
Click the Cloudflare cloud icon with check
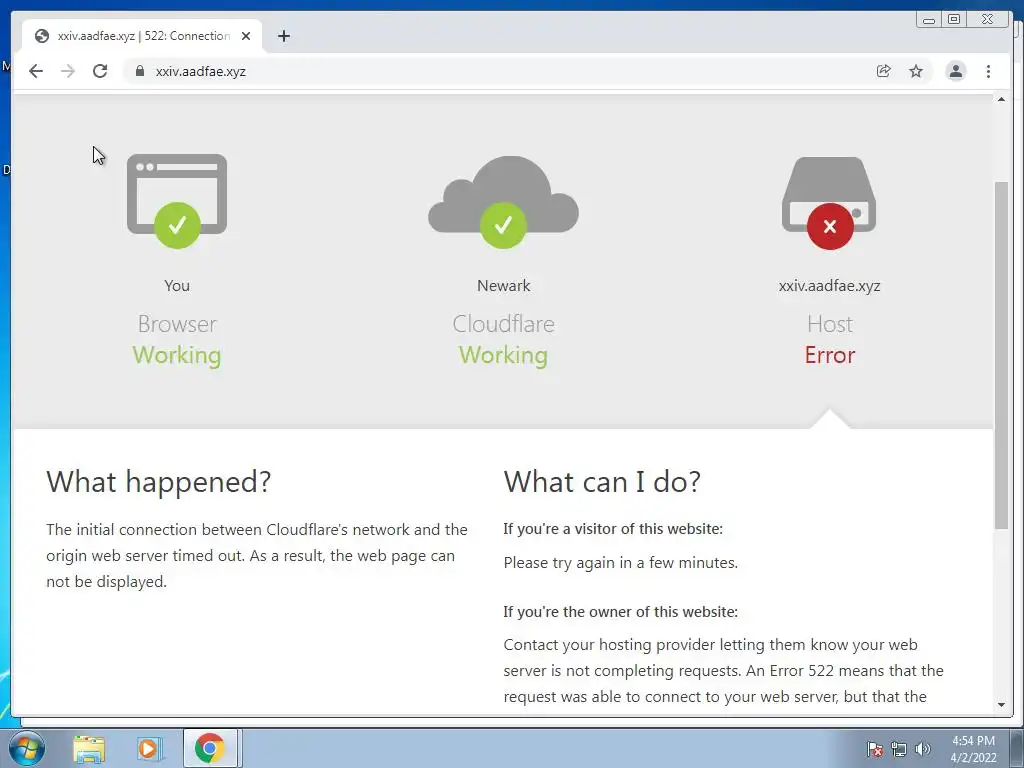pos(504,202)
